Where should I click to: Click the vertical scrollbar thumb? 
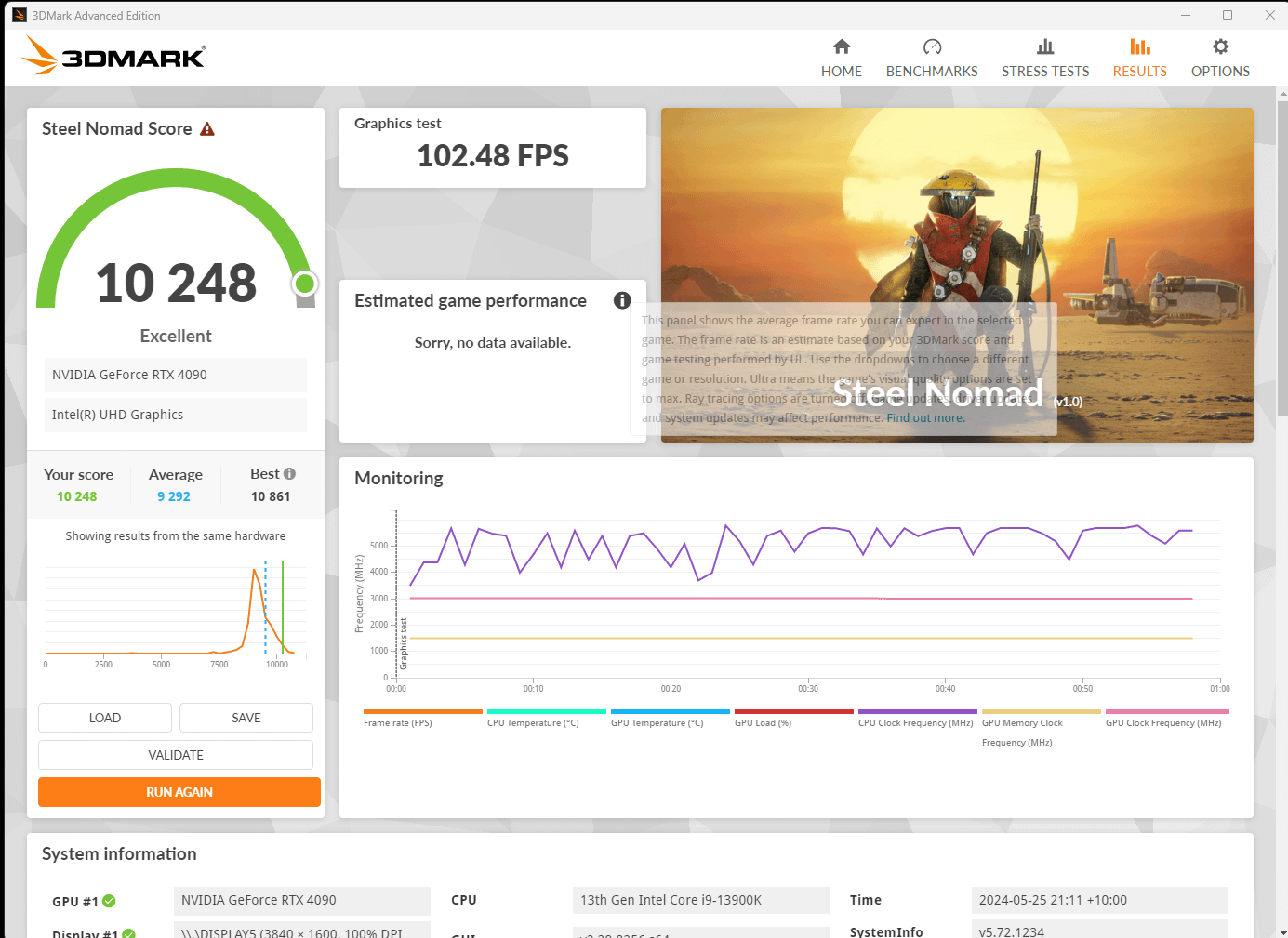pos(1282,258)
